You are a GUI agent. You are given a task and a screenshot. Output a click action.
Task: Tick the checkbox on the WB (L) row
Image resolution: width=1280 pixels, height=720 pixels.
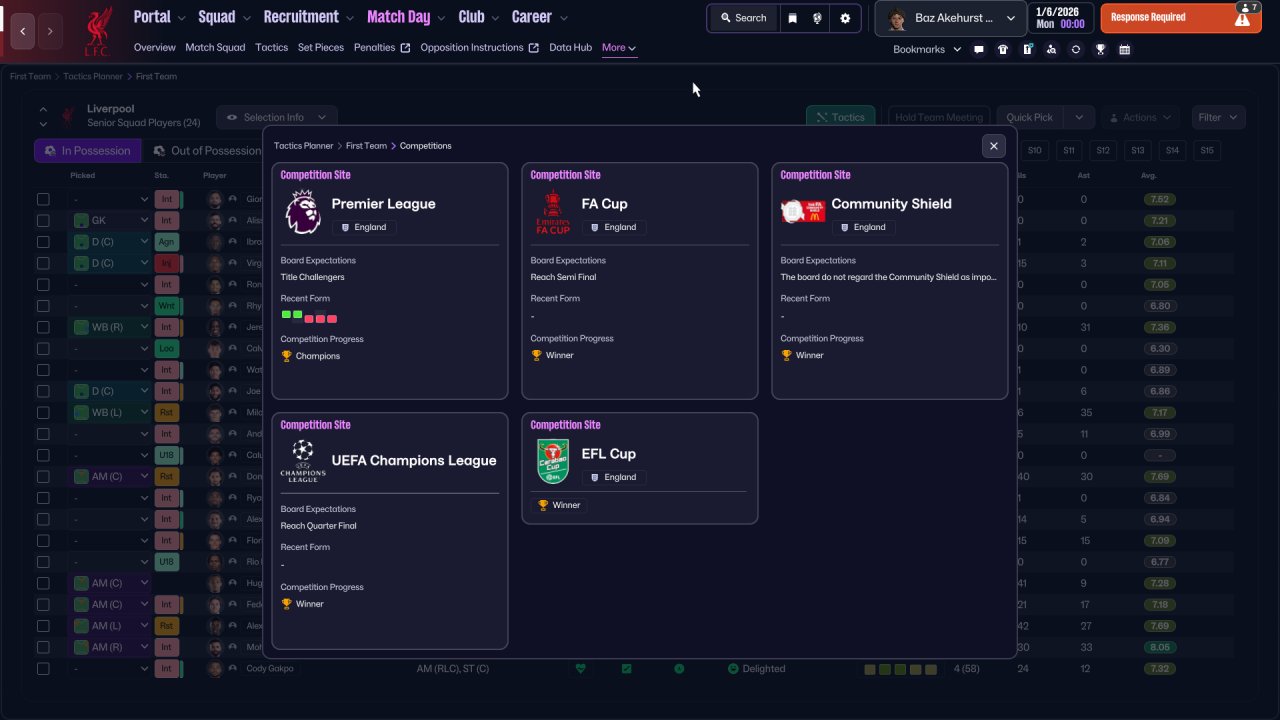pos(43,413)
